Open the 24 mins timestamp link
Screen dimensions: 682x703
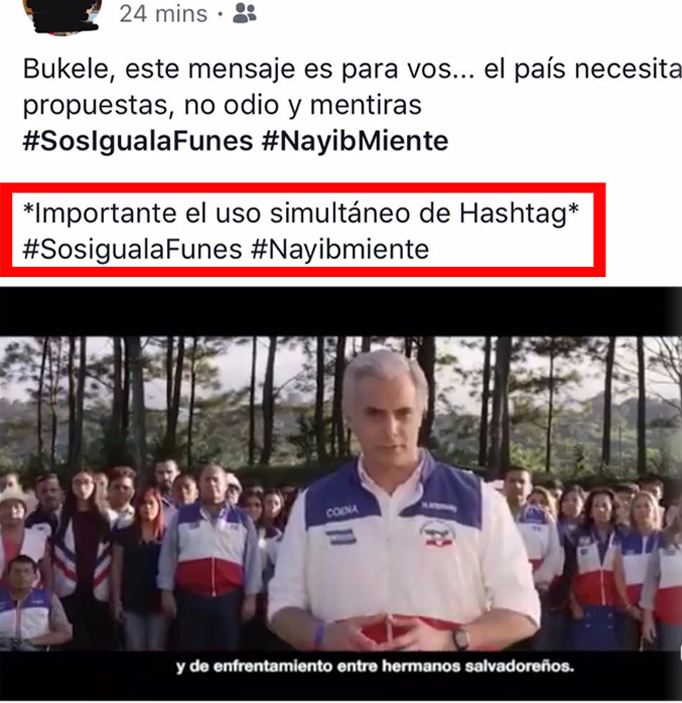(x=163, y=14)
